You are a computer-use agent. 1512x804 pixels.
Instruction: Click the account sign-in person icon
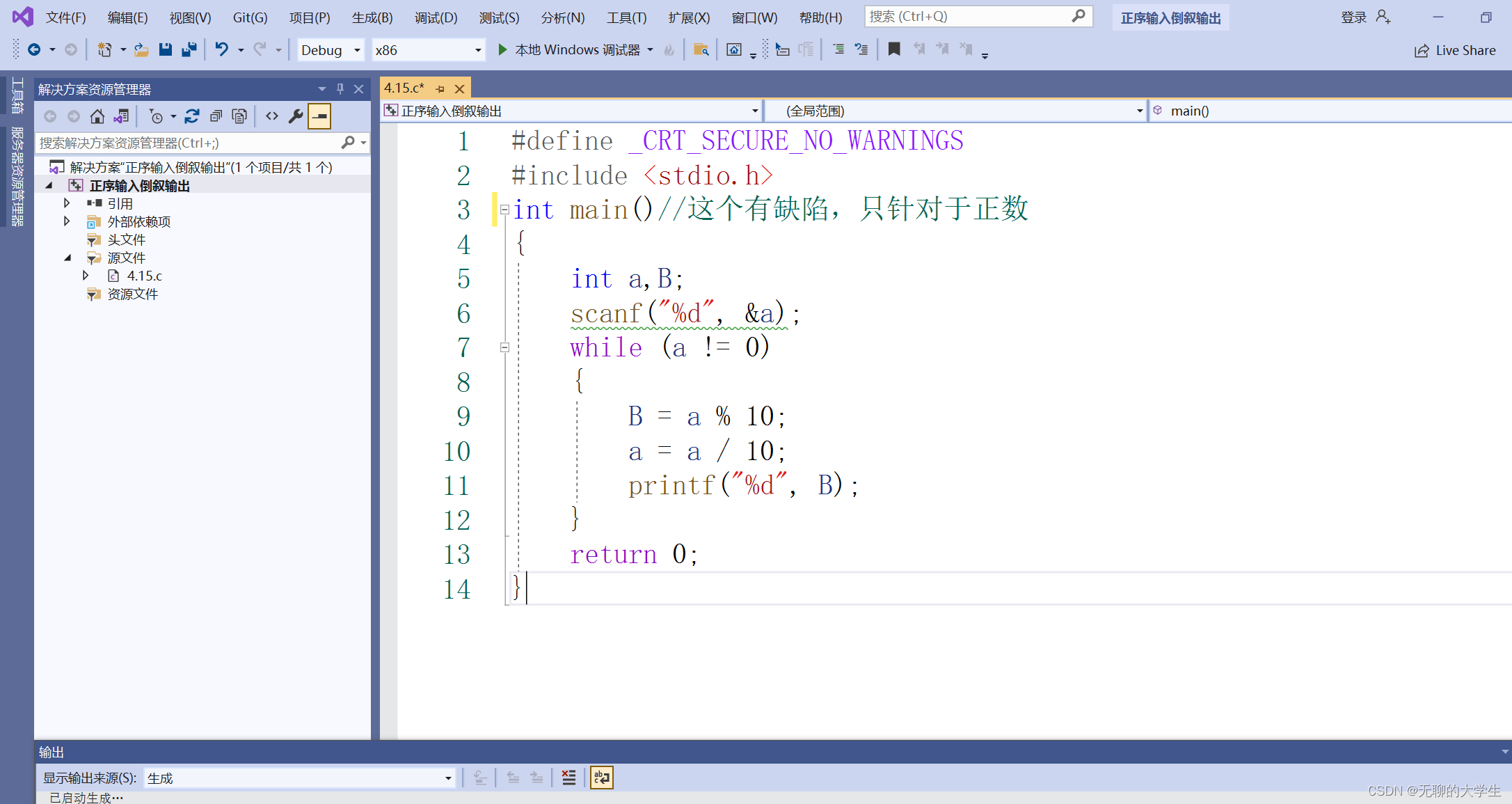1383,17
